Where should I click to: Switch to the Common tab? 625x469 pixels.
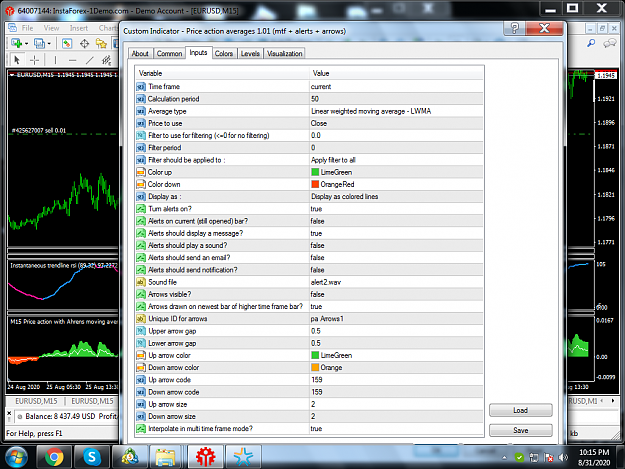pos(169,53)
